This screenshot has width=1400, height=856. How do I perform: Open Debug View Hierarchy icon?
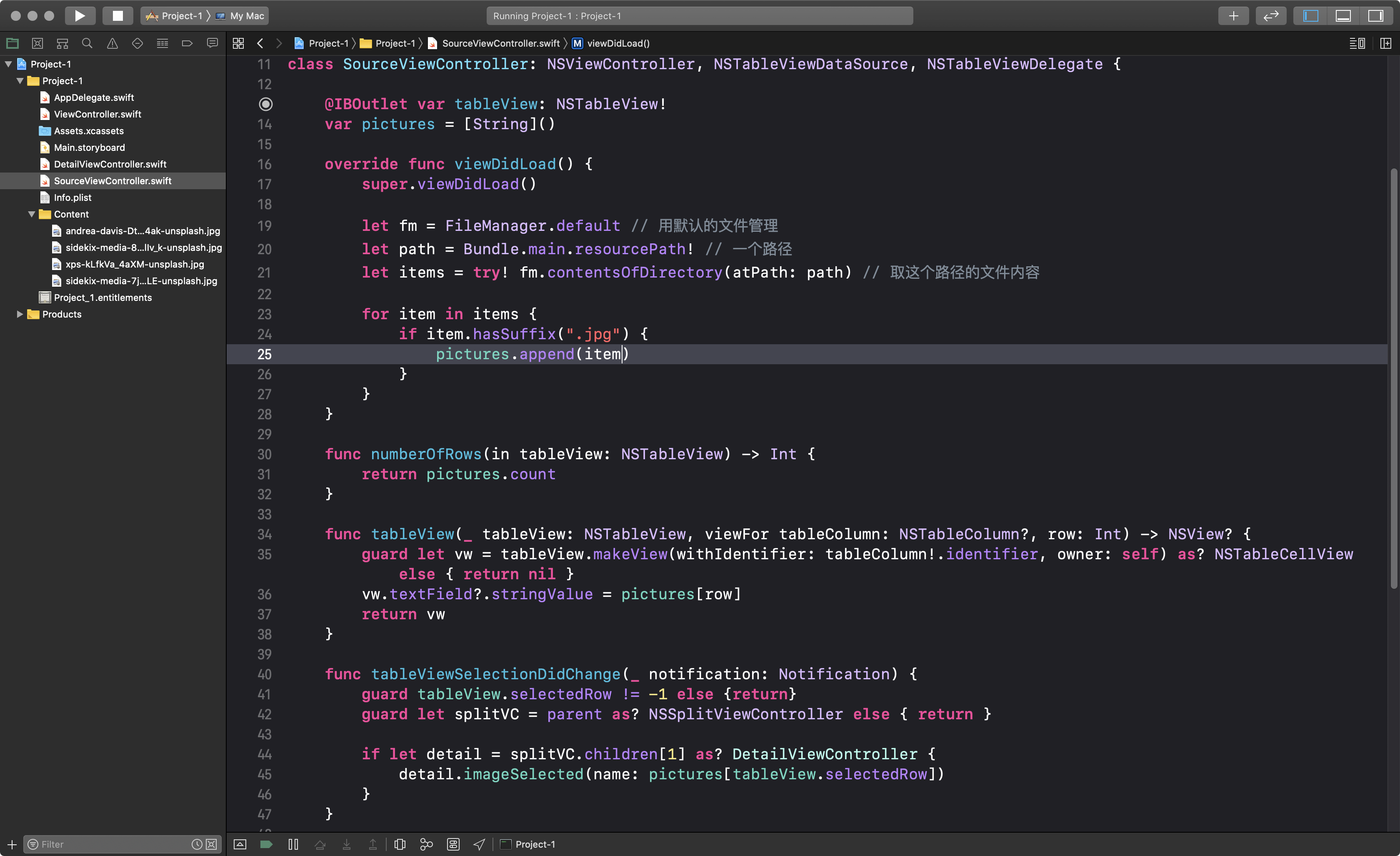[x=400, y=844]
